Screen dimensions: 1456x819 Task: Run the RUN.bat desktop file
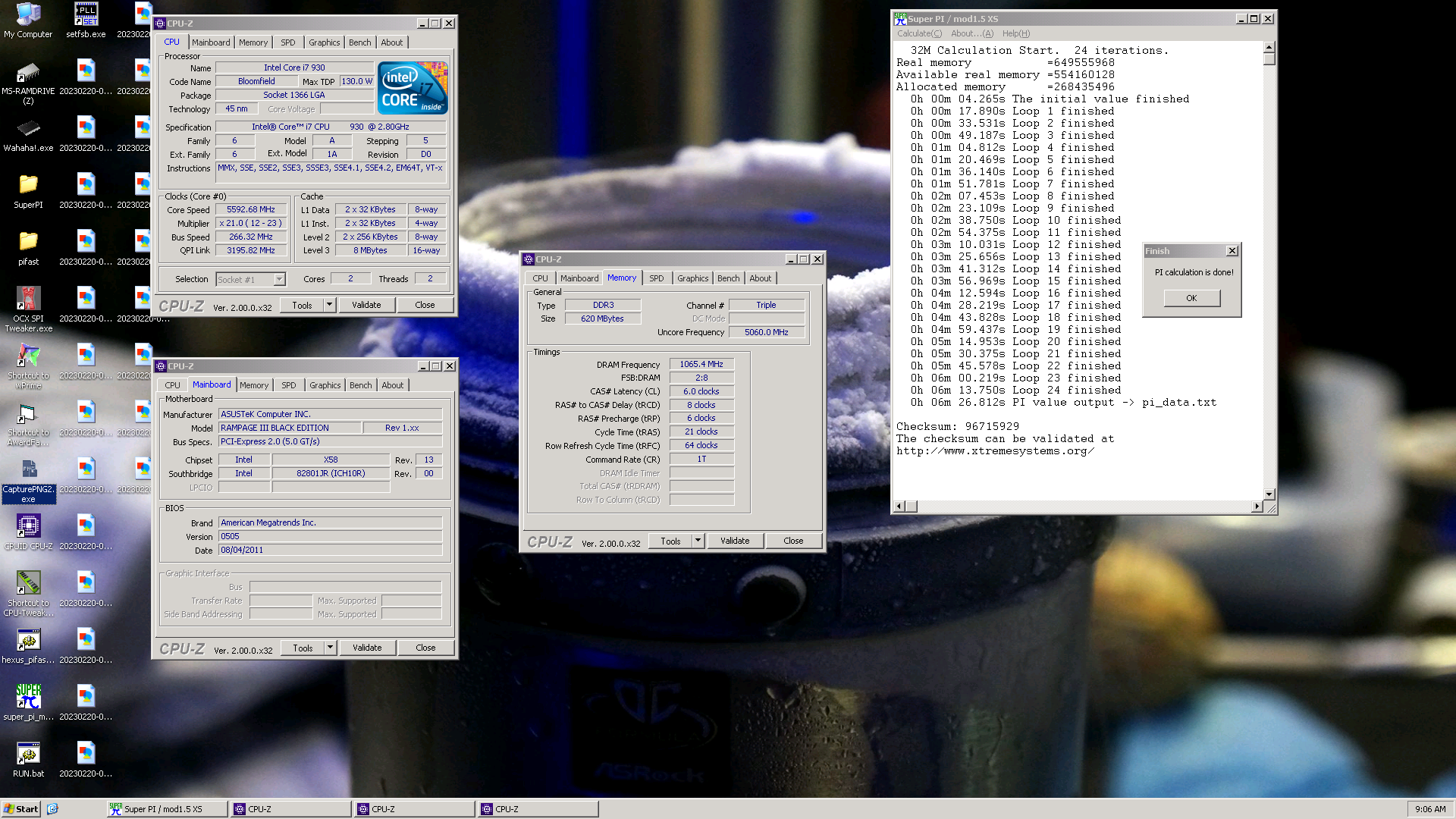[x=28, y=760]
